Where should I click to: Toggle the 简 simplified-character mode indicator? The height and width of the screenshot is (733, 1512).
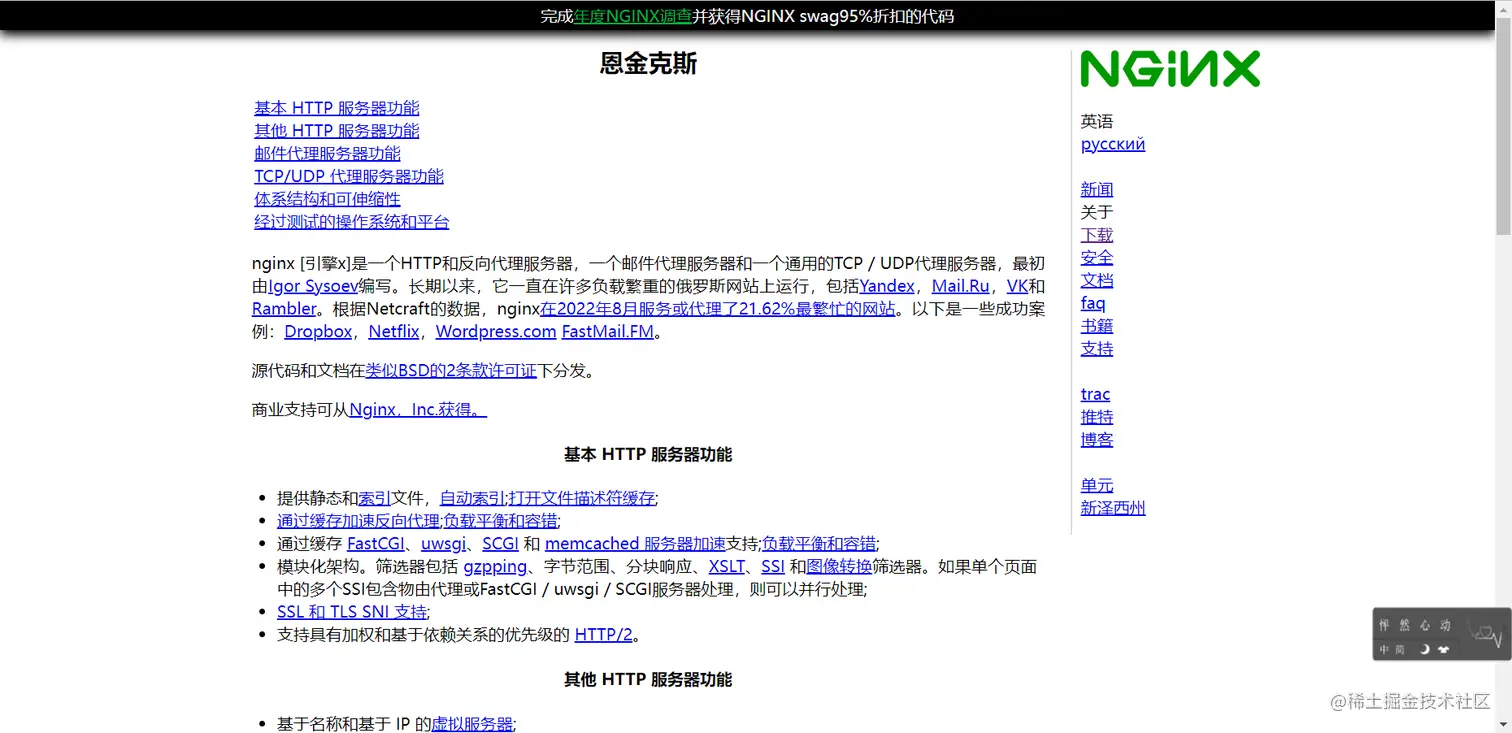1400,649
